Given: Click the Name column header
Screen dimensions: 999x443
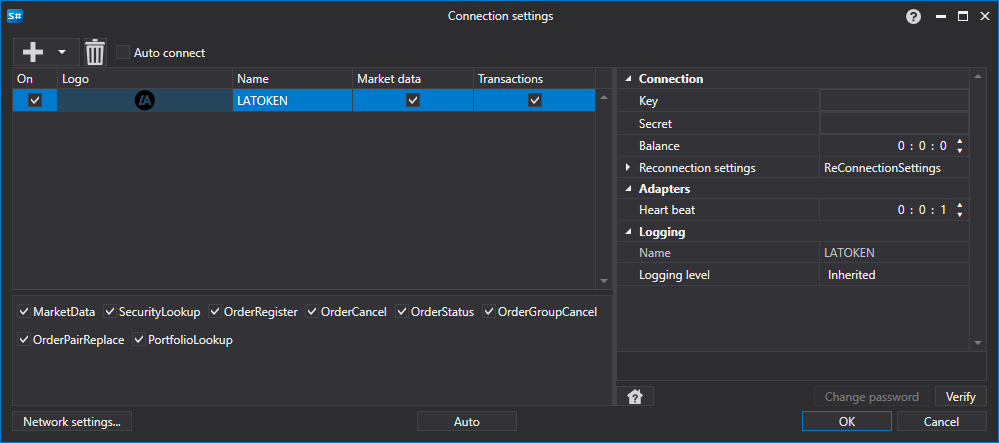Looking at the screenshot, I should (292, 79).
